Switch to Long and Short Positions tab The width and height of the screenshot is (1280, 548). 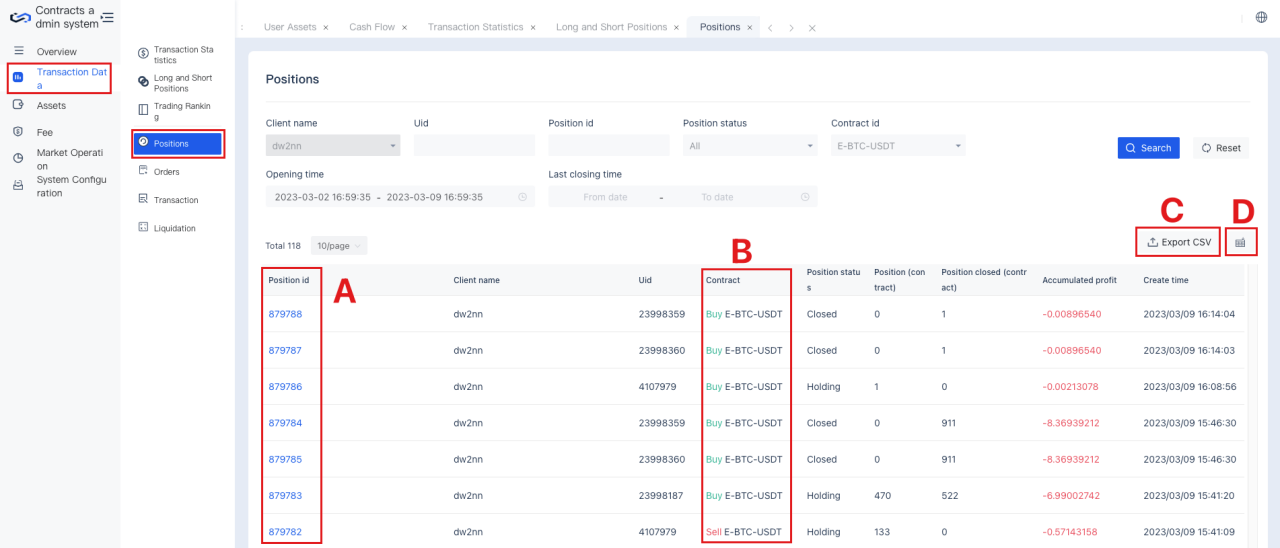pyautogui.click(x=611, y=27)
